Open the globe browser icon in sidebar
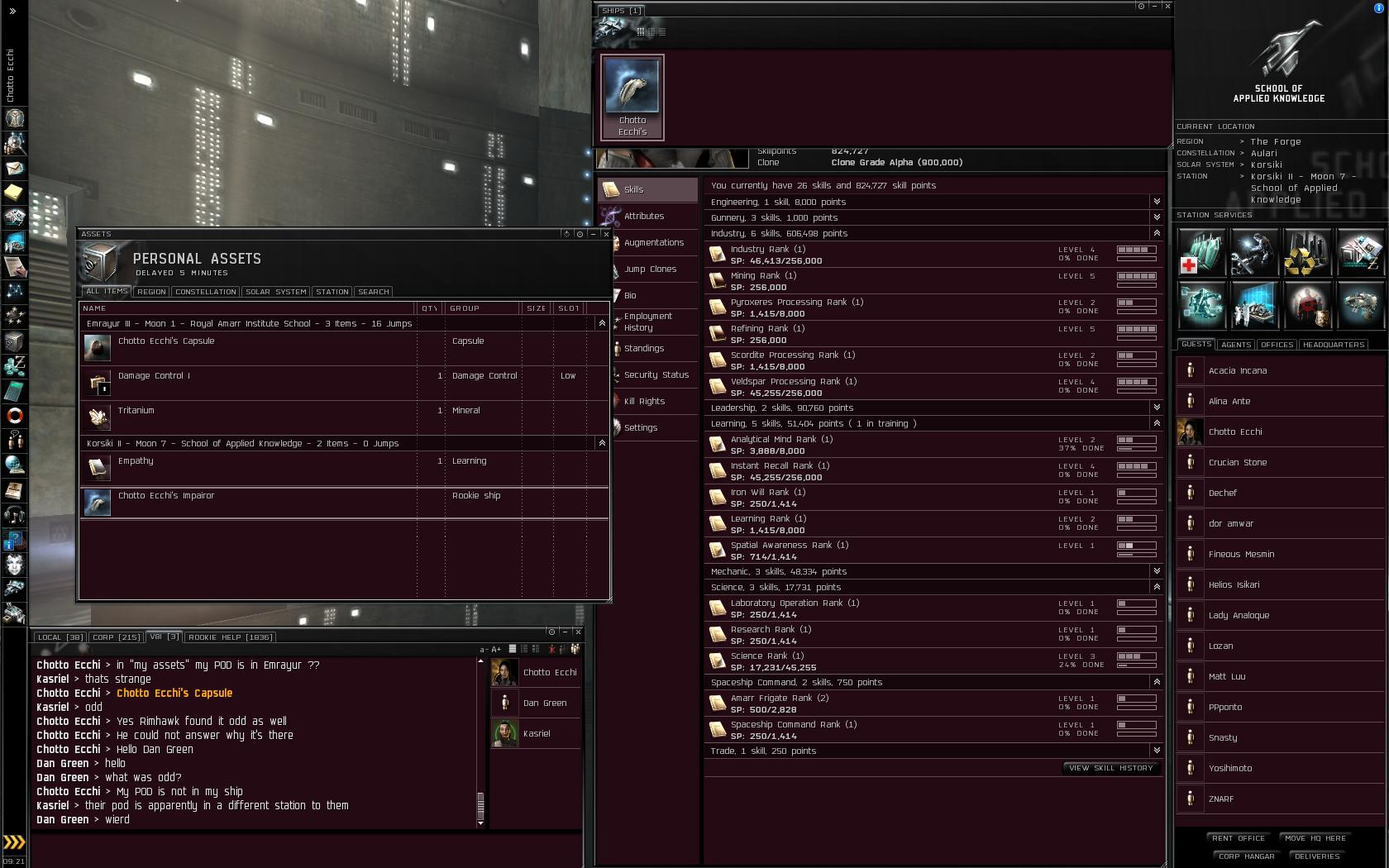 point(14,465)
